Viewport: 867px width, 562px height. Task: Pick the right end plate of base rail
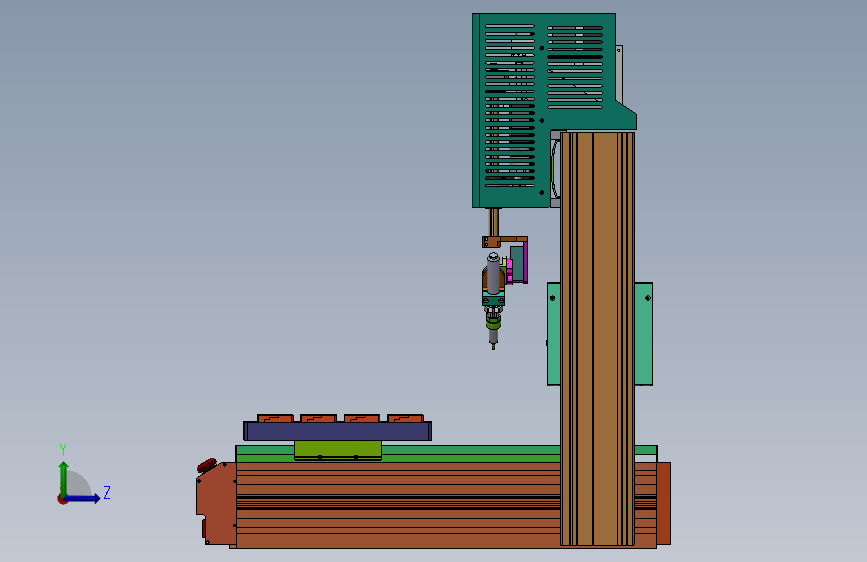point(664,503)
